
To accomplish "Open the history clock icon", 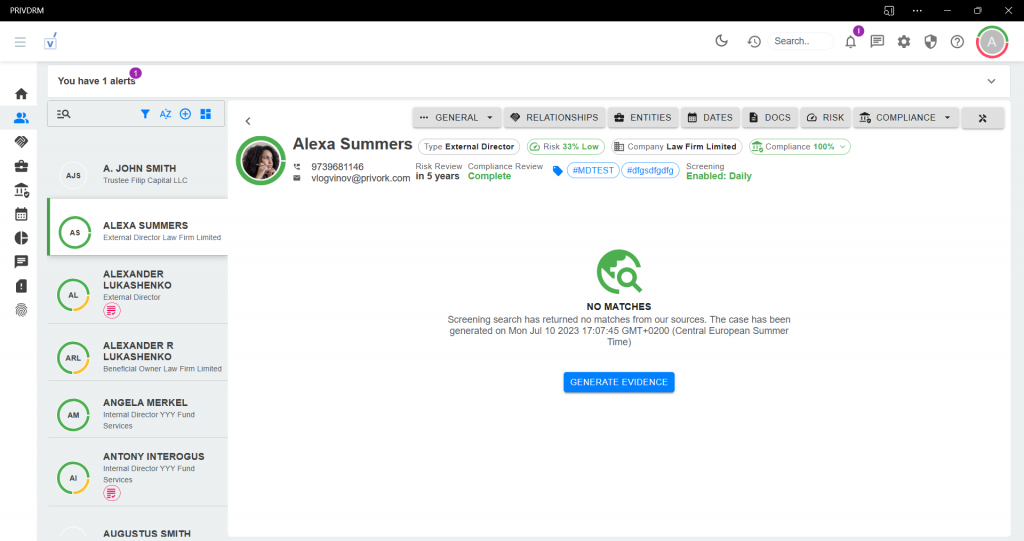I will 754,41.
